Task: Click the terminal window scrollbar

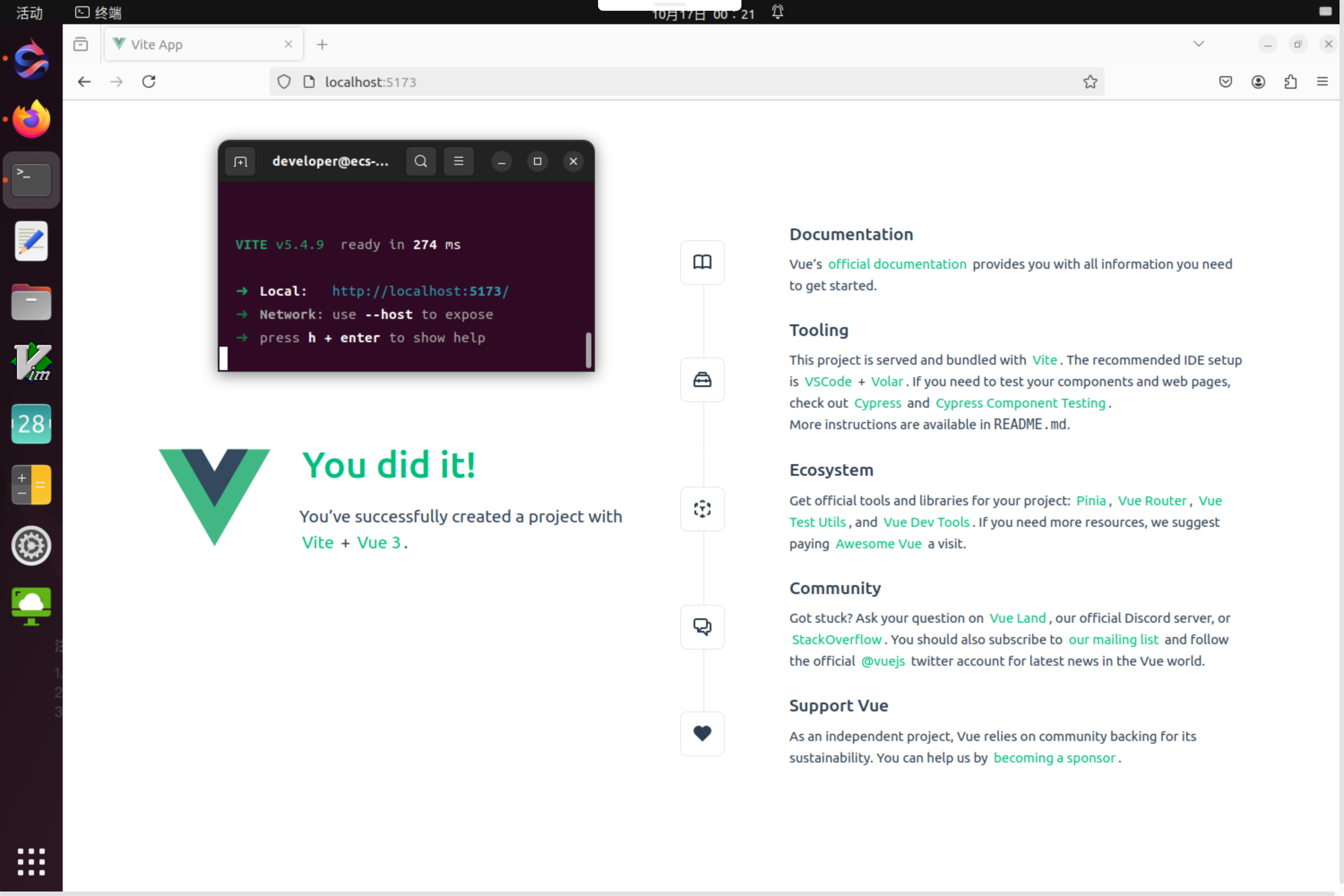Action: coord(588,350)
